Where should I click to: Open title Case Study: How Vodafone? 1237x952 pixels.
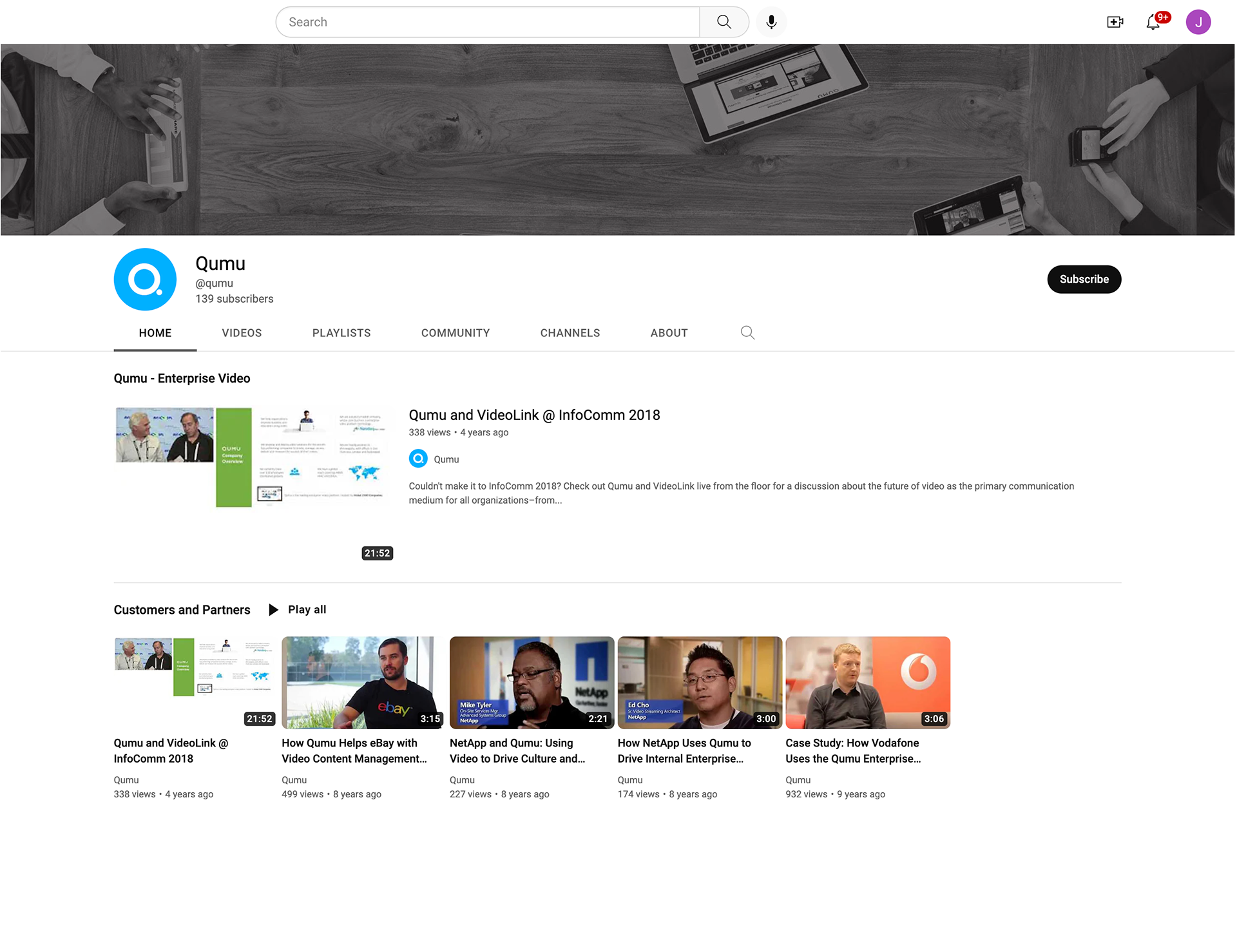point(853,751)
